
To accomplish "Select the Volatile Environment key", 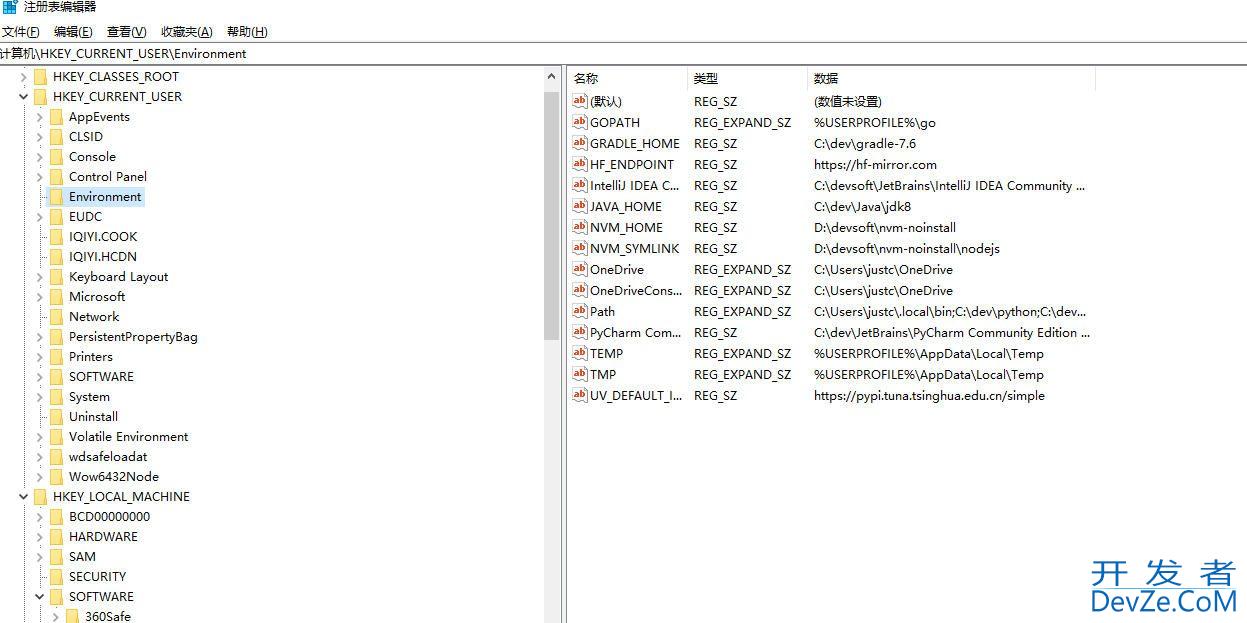I will (128, 437).
